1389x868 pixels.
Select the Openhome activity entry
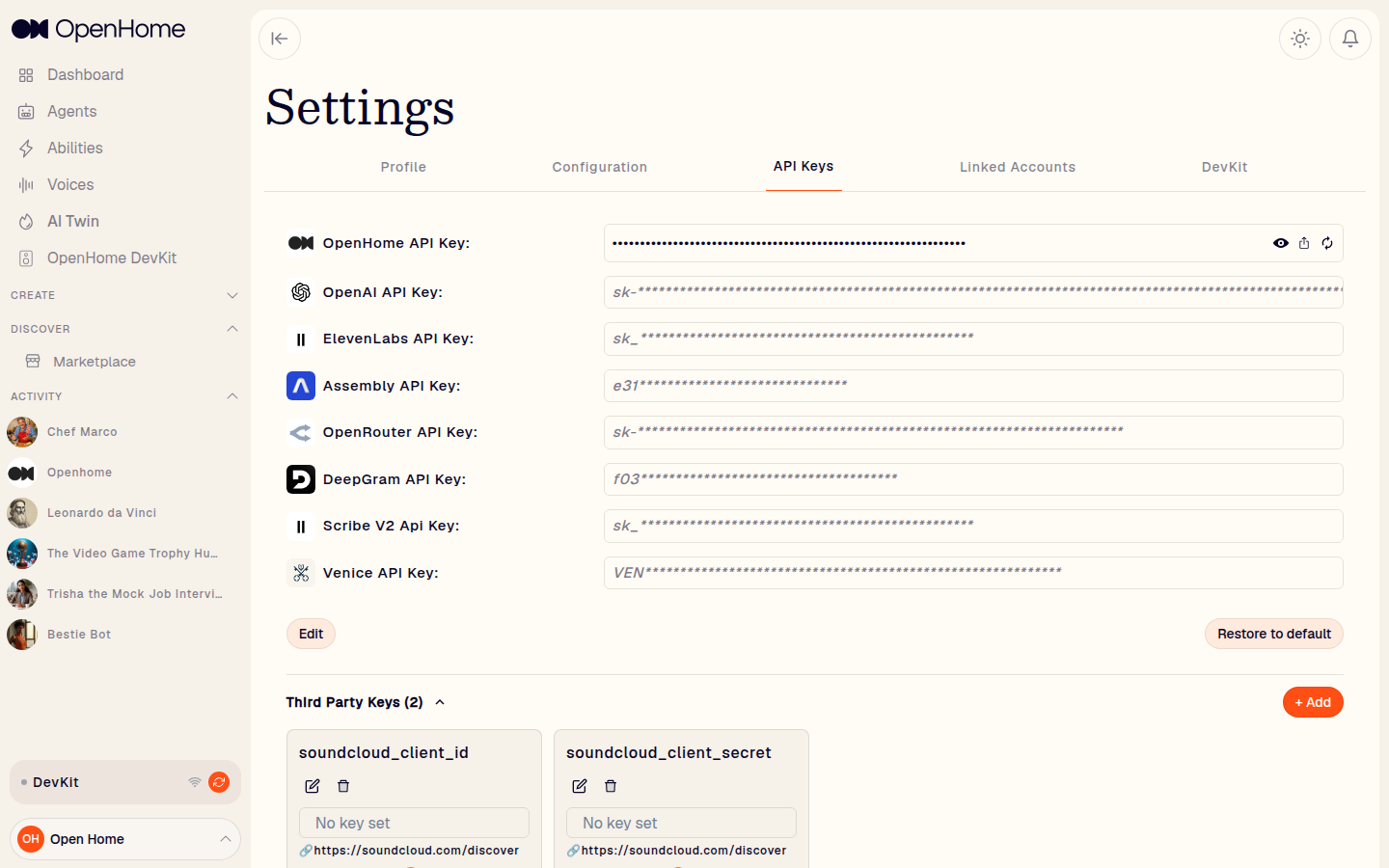[79, 473]
